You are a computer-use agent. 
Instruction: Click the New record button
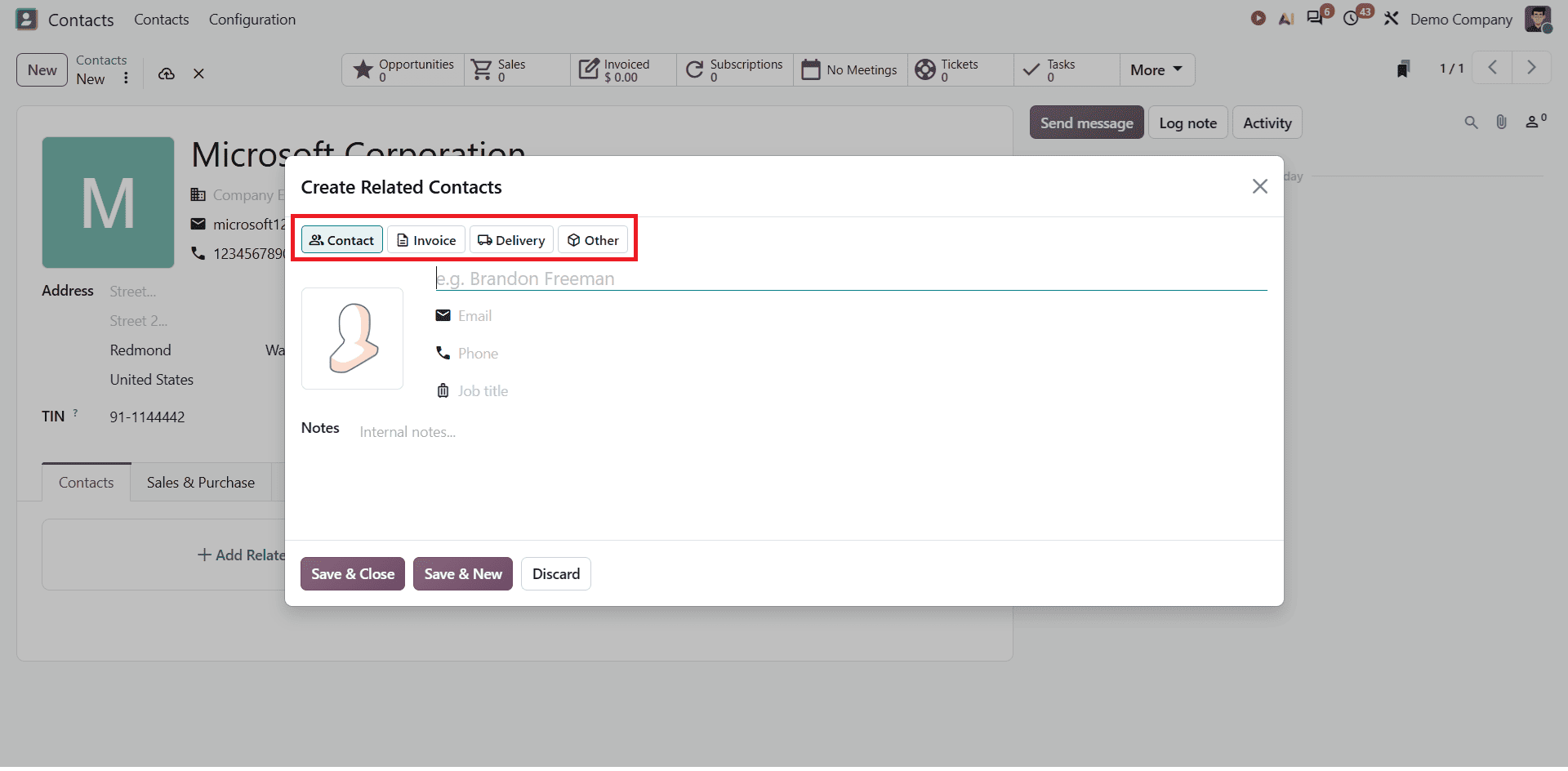coord(42,70)
